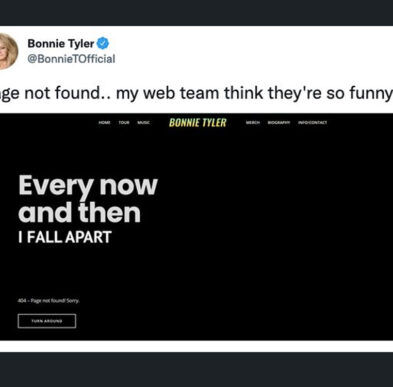Open Bonnie Tyler's profile avatar
This screenshot has height=387, width=393.
click(7, 52)
